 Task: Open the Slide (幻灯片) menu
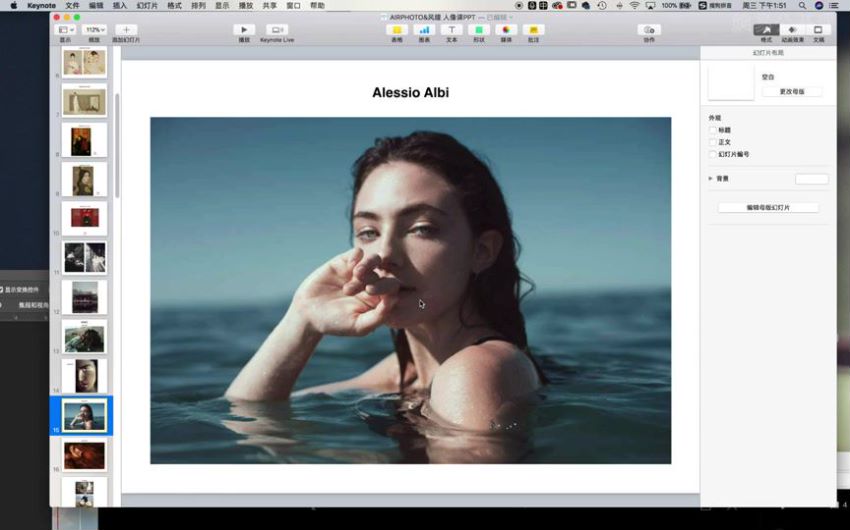pyautogui.click(x=147, y=5)
